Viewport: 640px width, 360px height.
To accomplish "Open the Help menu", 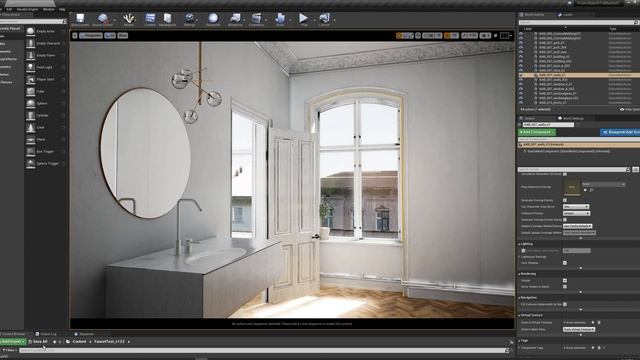I will click(62, 9).
